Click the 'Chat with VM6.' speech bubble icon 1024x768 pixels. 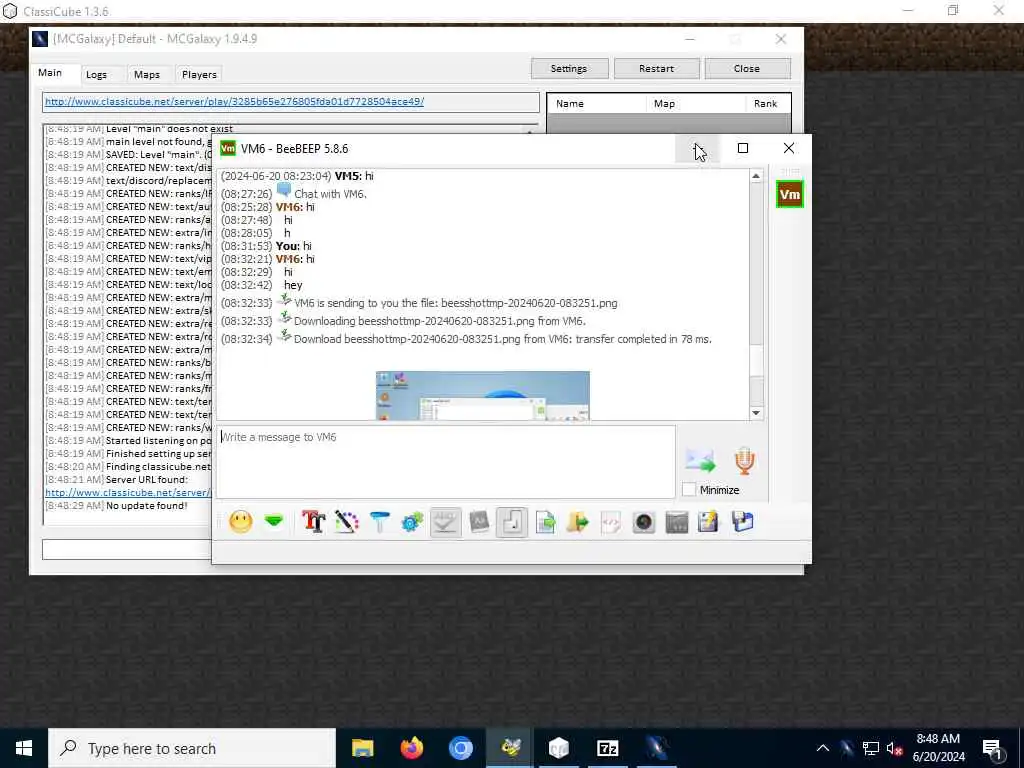click(x=283, y=191)
